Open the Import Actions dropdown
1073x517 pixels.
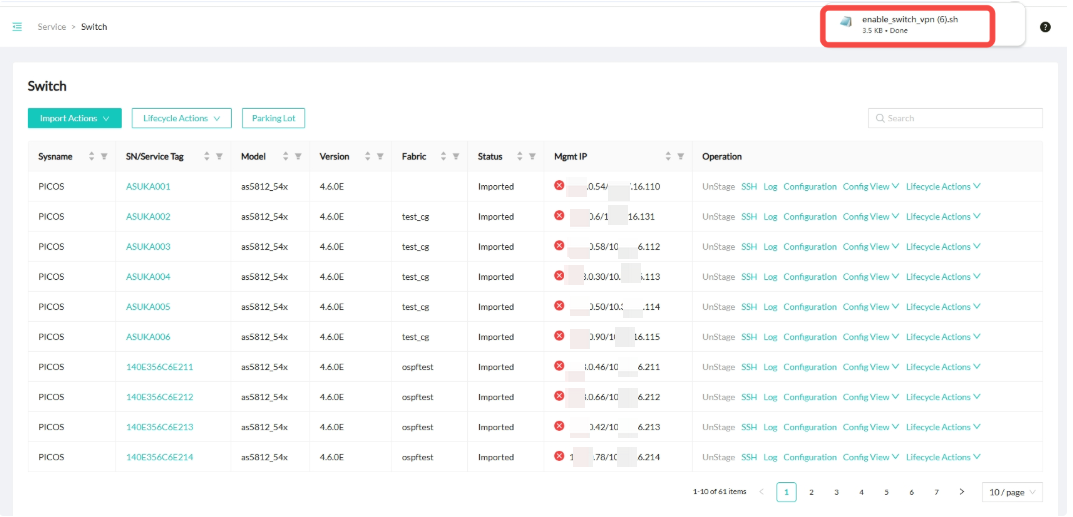point(74,118)
